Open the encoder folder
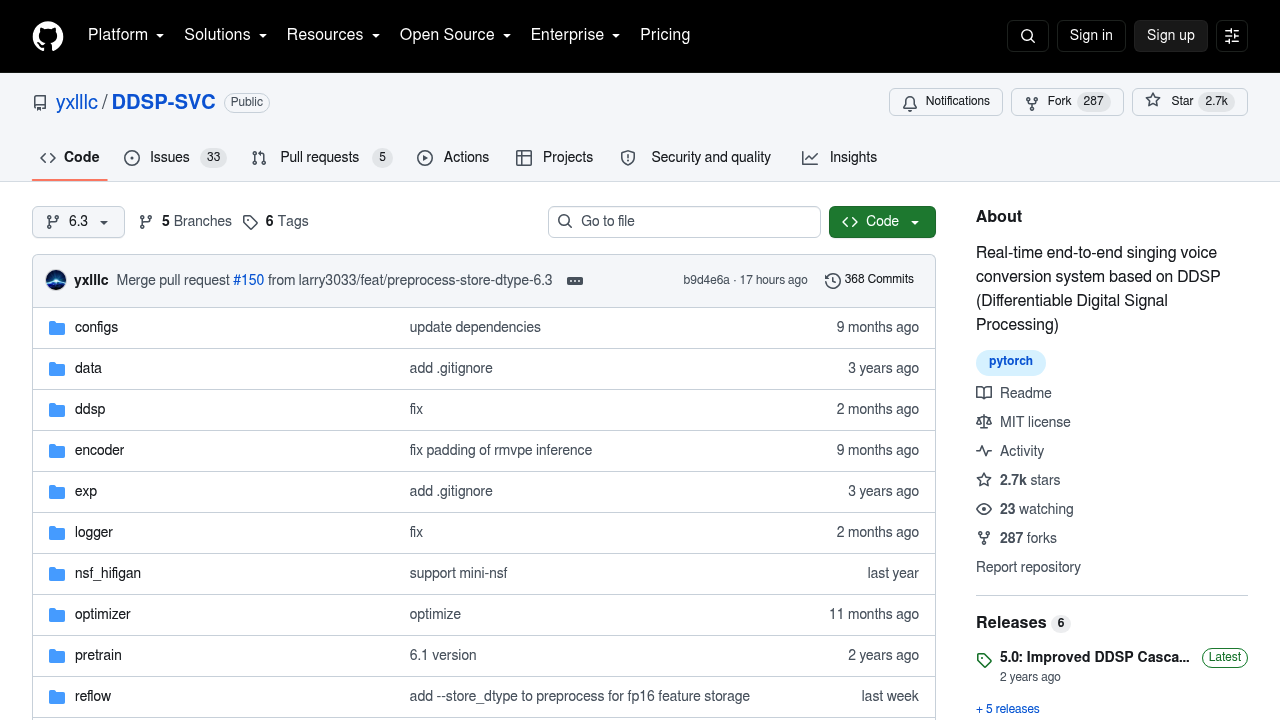 tap(100, 450)
